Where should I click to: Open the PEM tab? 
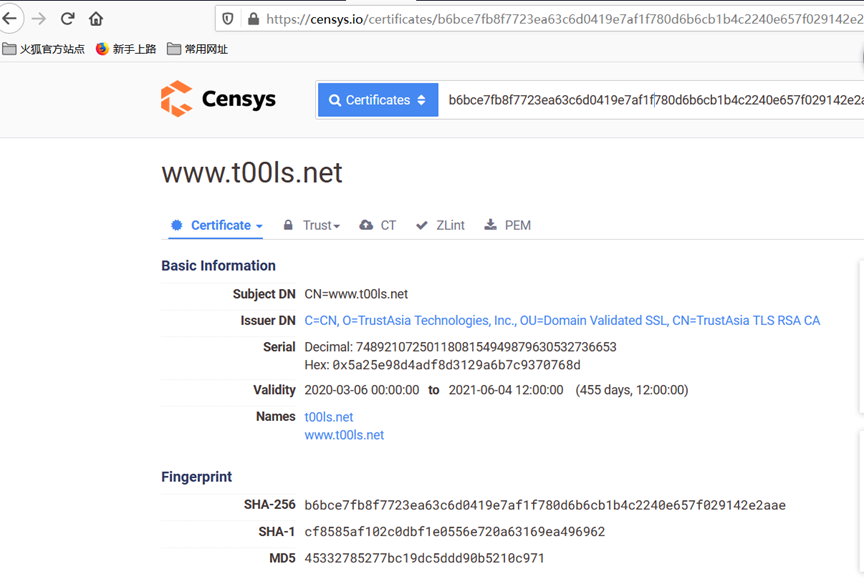(507, 226)
